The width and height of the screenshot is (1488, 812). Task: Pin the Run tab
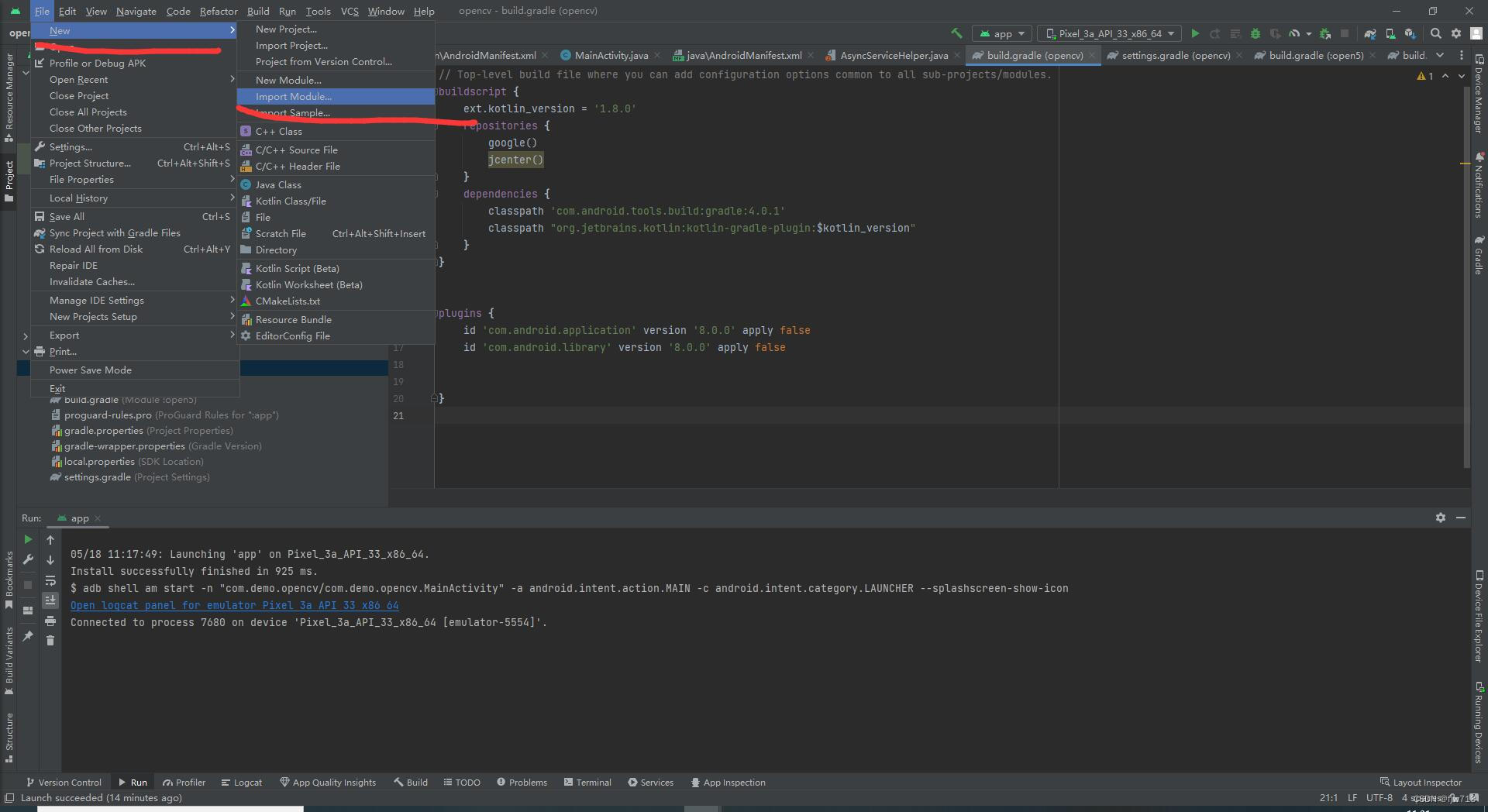28,635
